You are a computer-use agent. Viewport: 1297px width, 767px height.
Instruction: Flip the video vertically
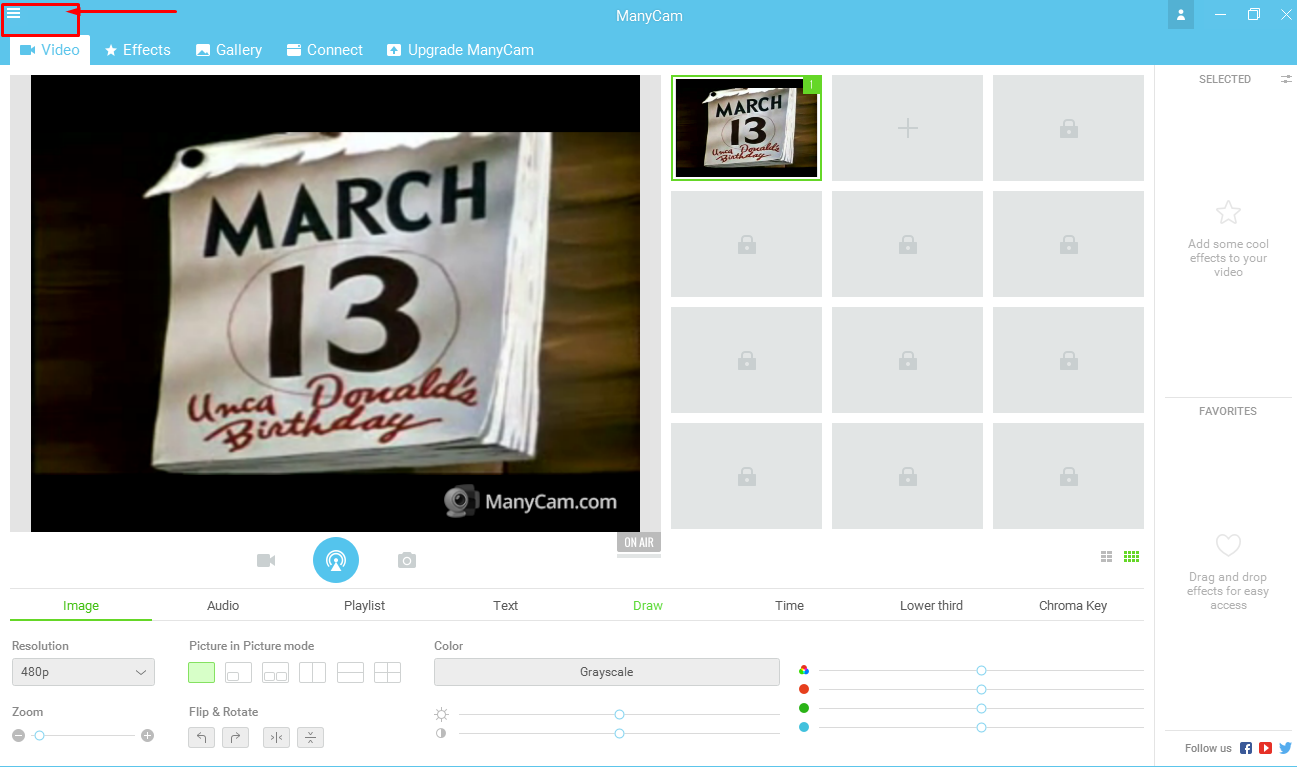point(311,737)
